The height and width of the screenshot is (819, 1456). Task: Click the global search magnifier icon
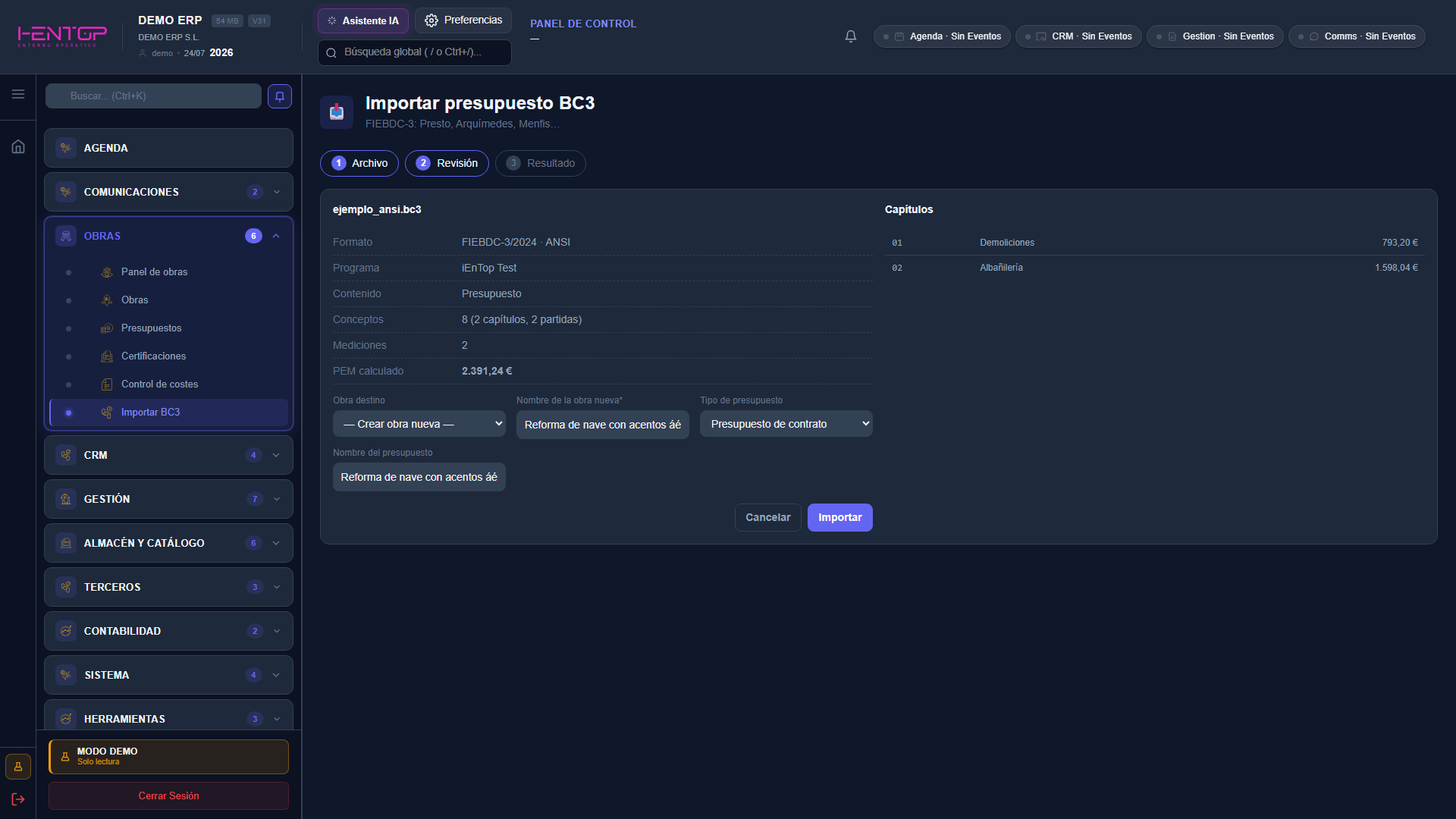point(331,52)
